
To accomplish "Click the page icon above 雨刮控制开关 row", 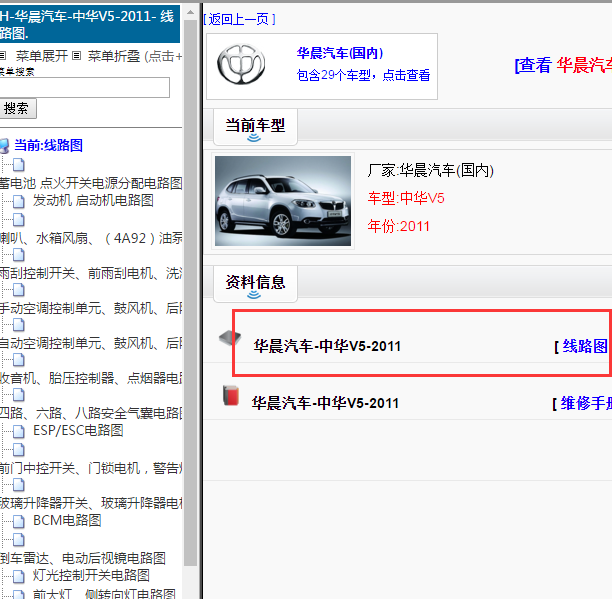I will click(18, 255).
